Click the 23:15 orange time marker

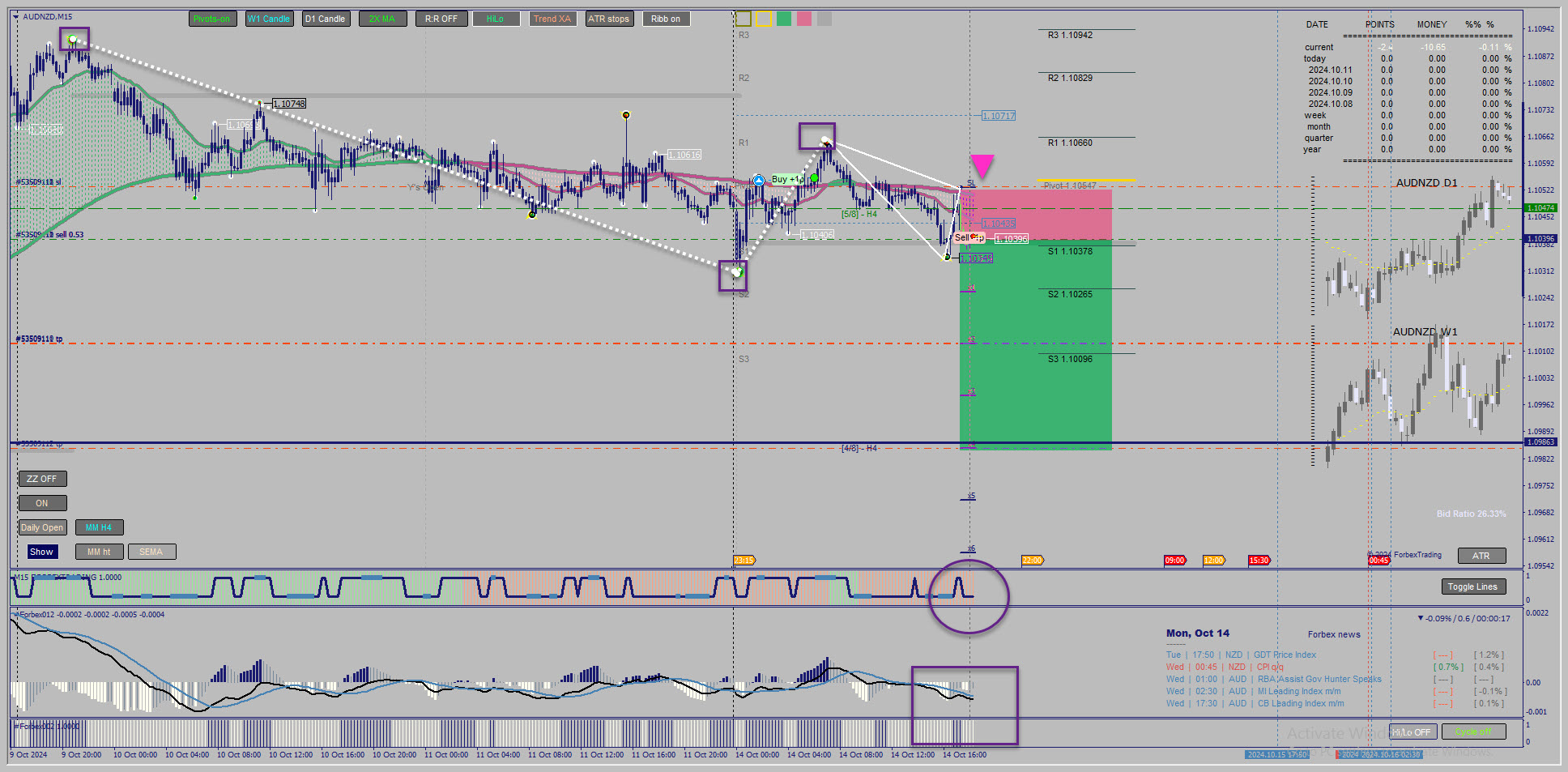coord(744,560)
